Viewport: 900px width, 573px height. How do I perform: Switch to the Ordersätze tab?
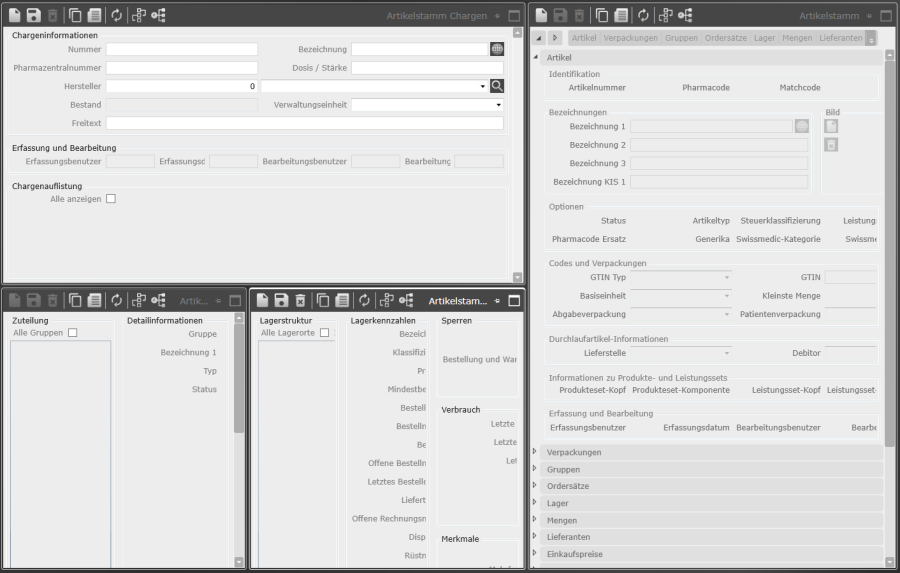pyautogui.click(x=724, y=38)
